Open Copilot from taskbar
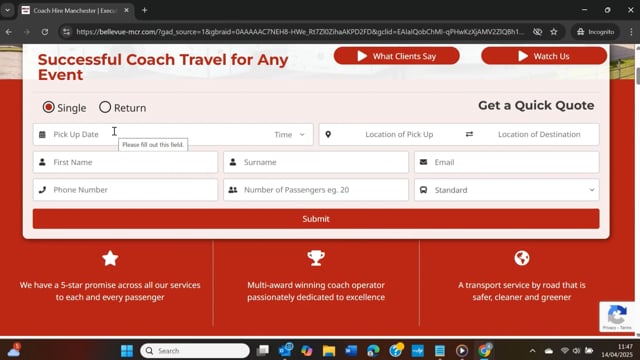The height and width of the screenshot is (360, 640). click(307, 351)
